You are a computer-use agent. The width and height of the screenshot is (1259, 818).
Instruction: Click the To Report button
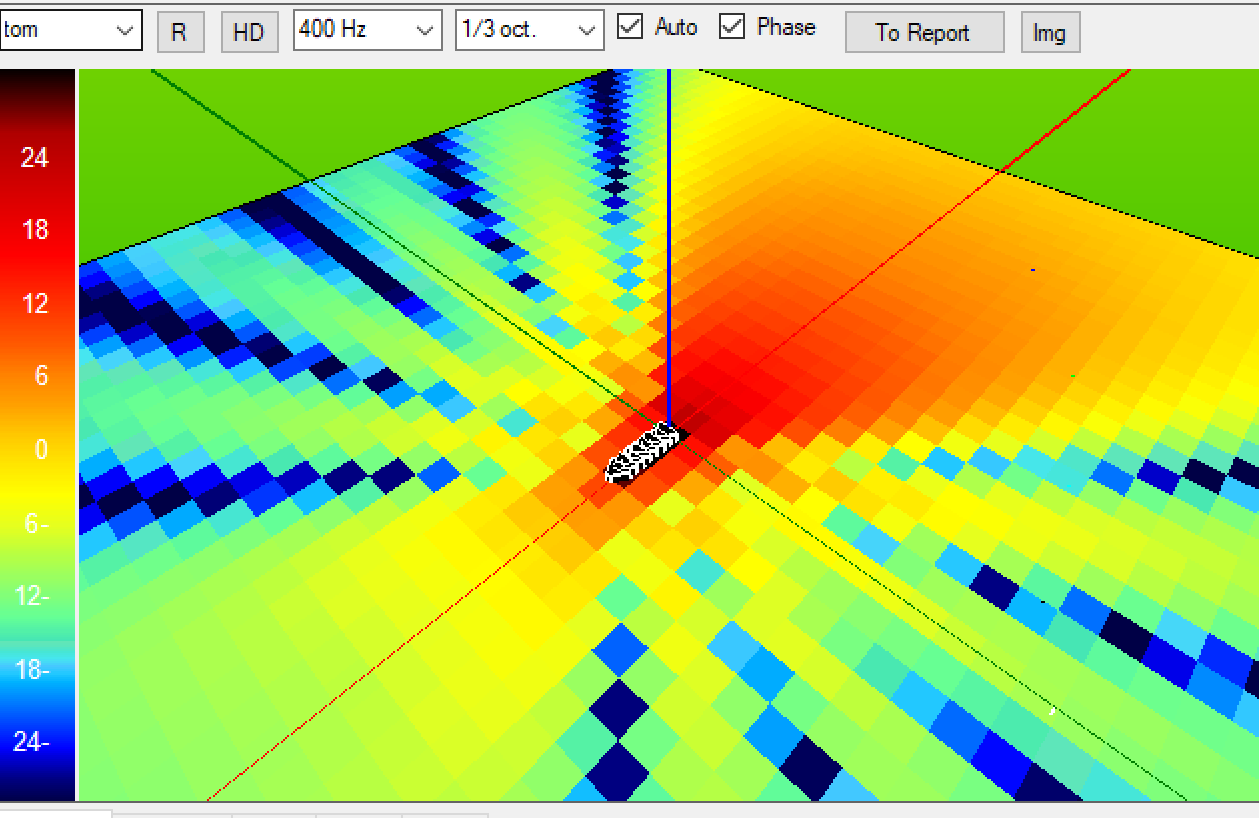click(x=923, y=32)
